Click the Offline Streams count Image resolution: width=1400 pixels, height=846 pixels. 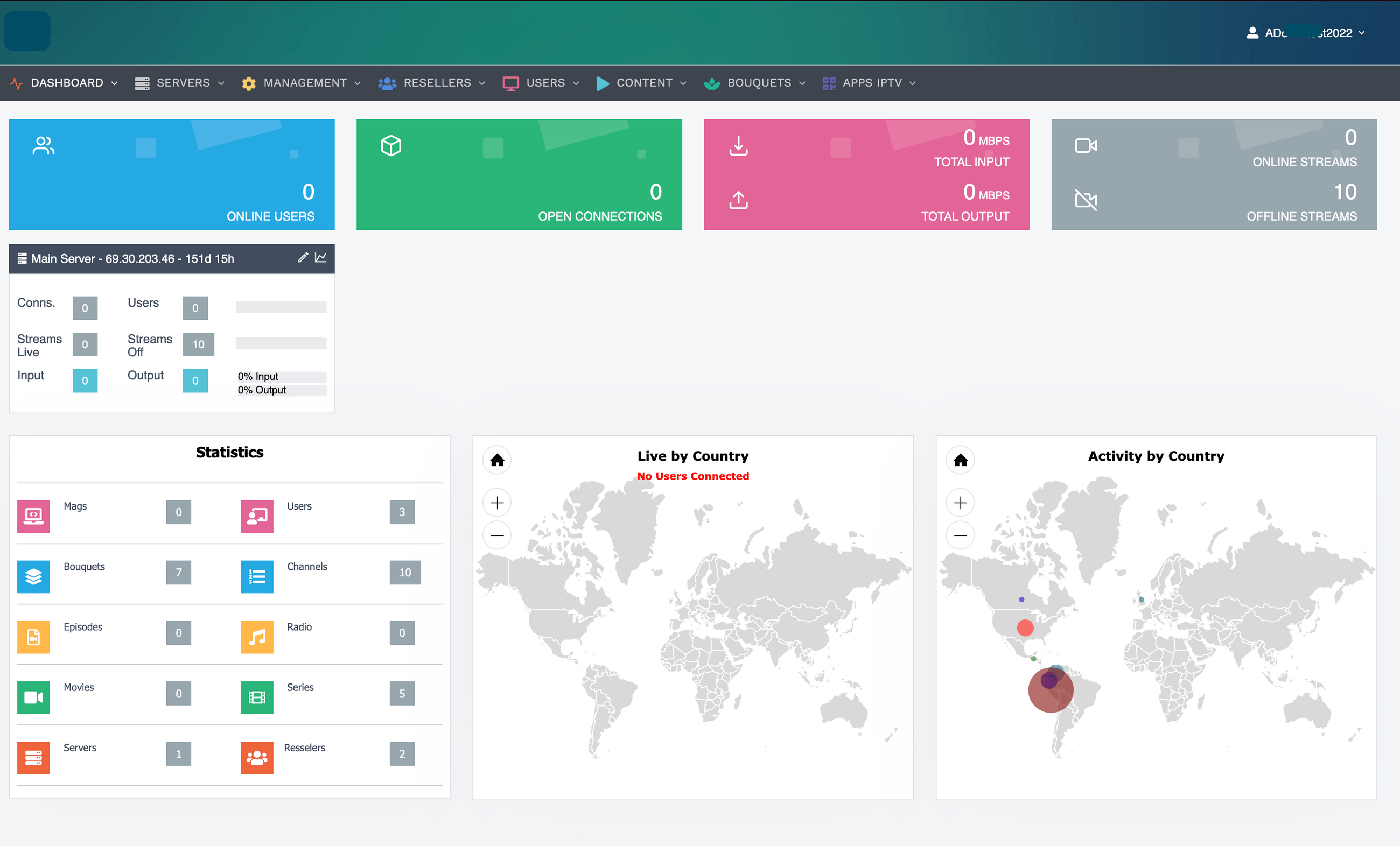click(1345, 193)
